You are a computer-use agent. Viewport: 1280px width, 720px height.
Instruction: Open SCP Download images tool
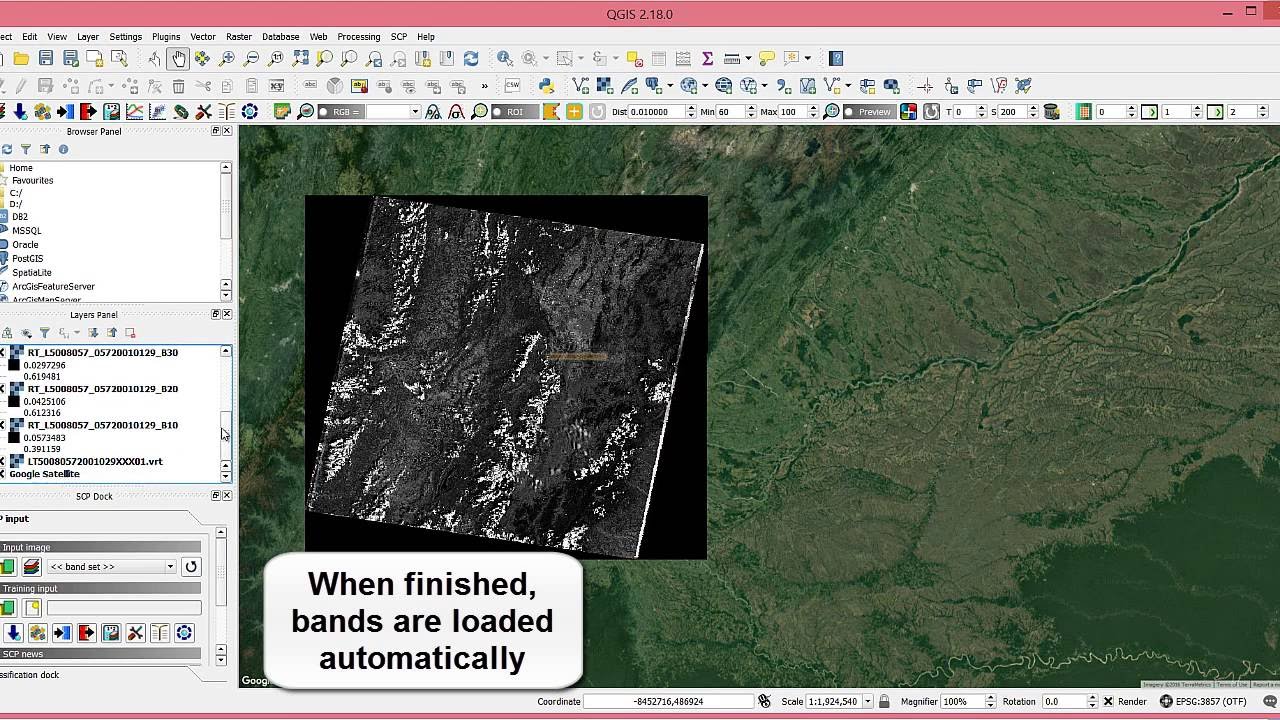(x=19, y=112)
